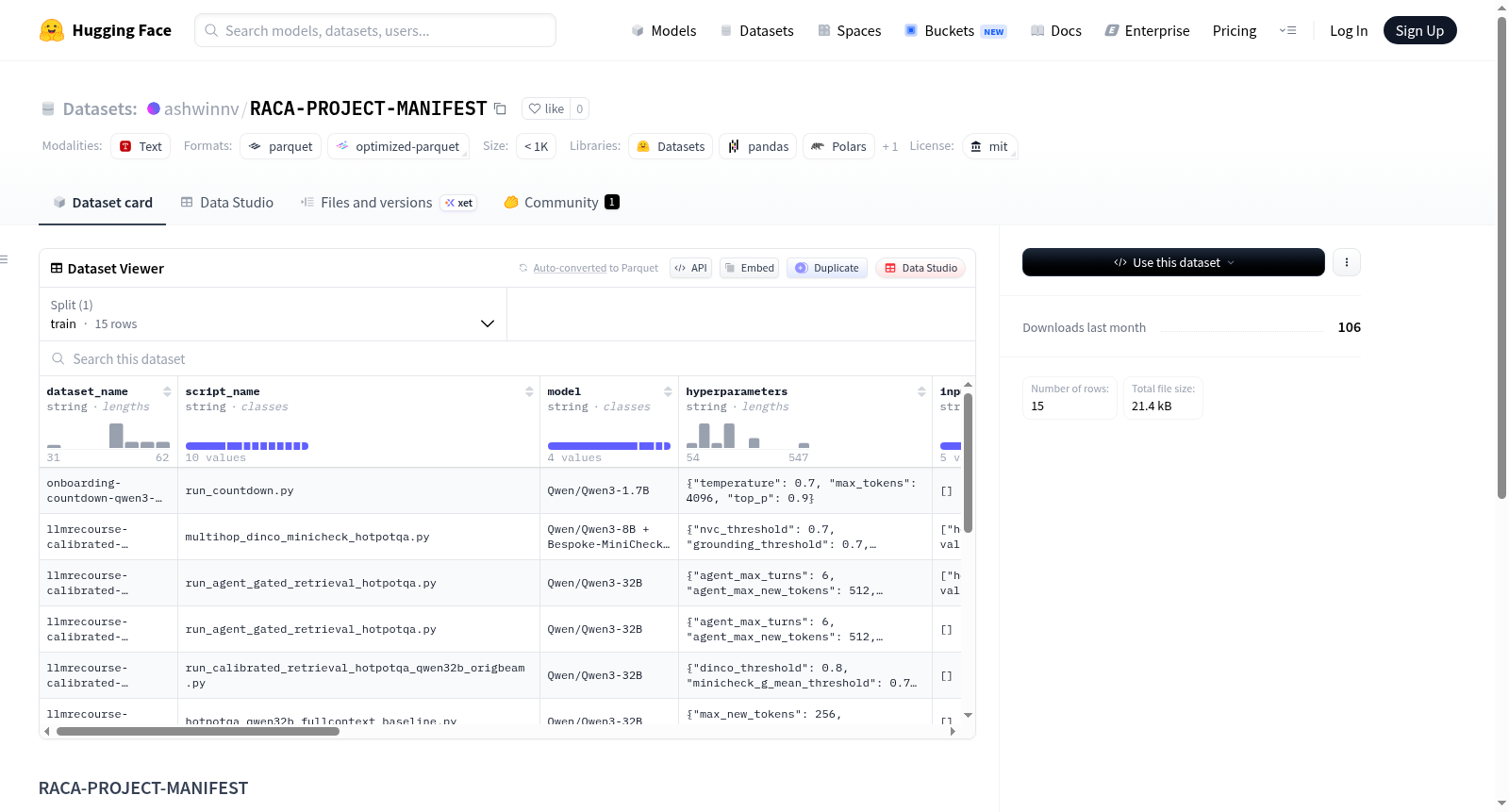Screen dimensions: 1509x812
Task: Click the <1K size tag
Action: (536, 146)
